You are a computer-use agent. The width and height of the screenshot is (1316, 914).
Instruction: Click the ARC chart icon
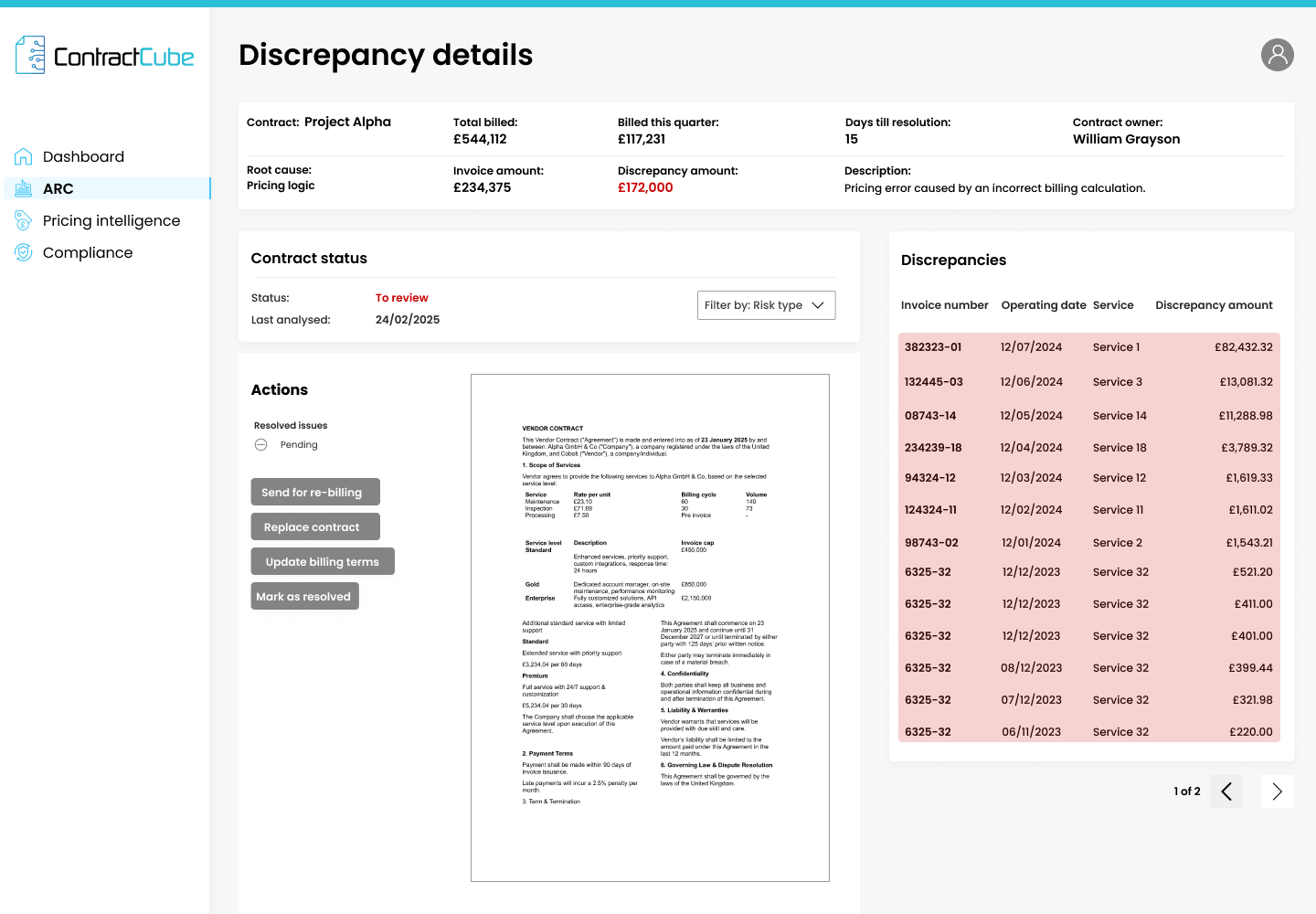coord(24,188)
